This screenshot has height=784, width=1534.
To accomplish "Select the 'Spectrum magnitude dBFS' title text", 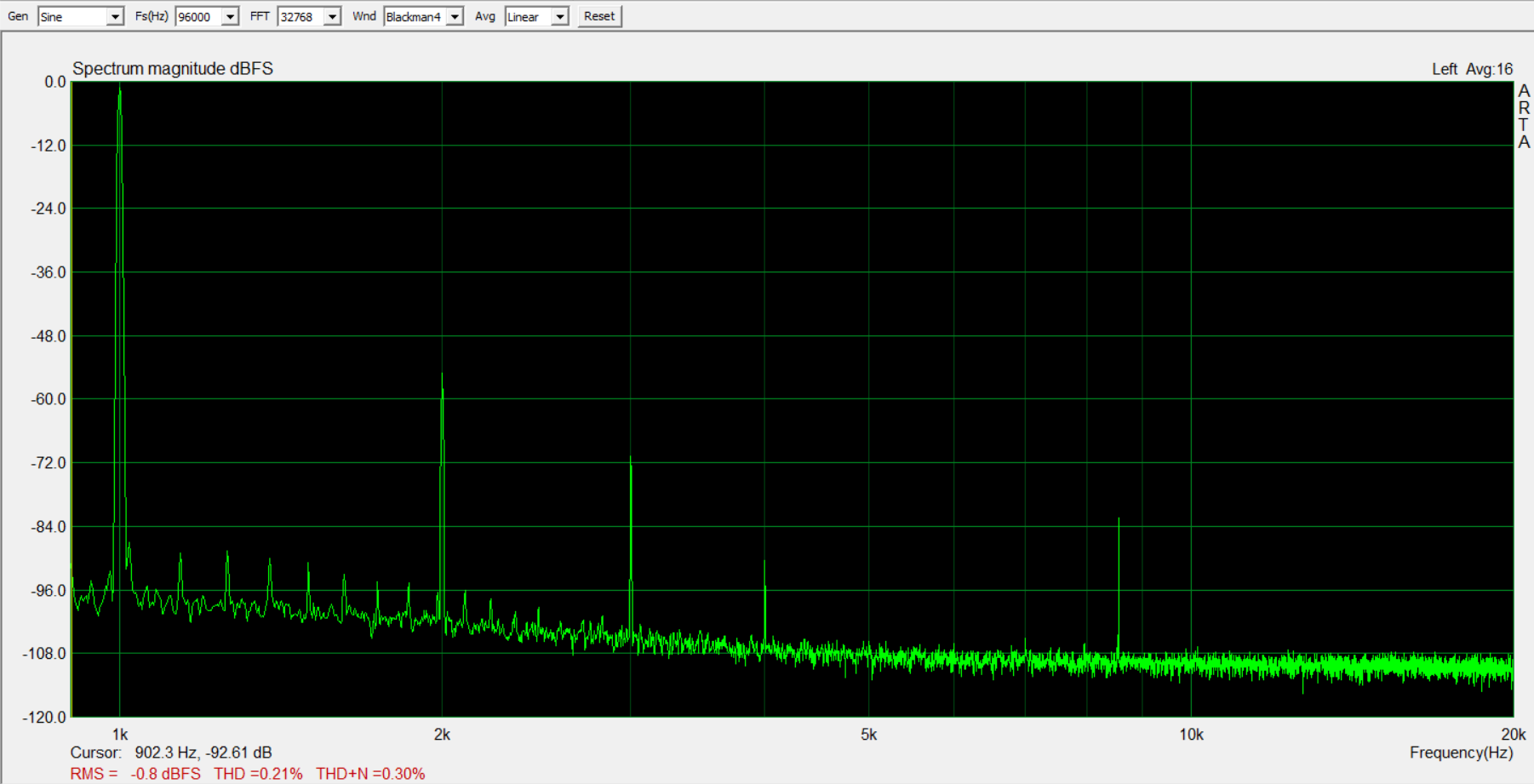I will pos(173,69).
